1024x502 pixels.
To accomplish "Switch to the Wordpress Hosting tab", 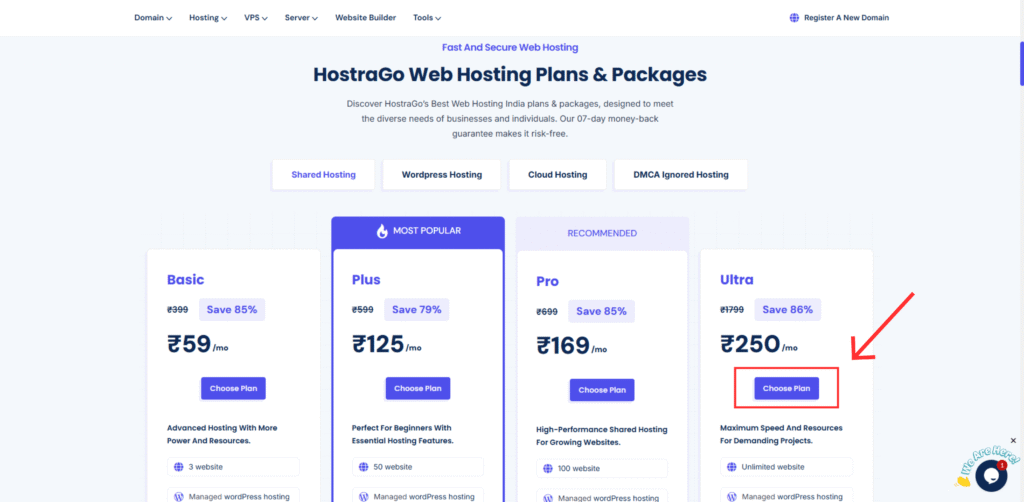I will [441, 175].
